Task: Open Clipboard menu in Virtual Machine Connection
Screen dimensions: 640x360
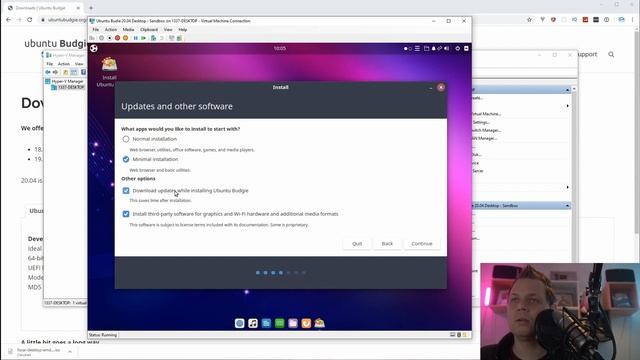Action: tap(149, 30)
